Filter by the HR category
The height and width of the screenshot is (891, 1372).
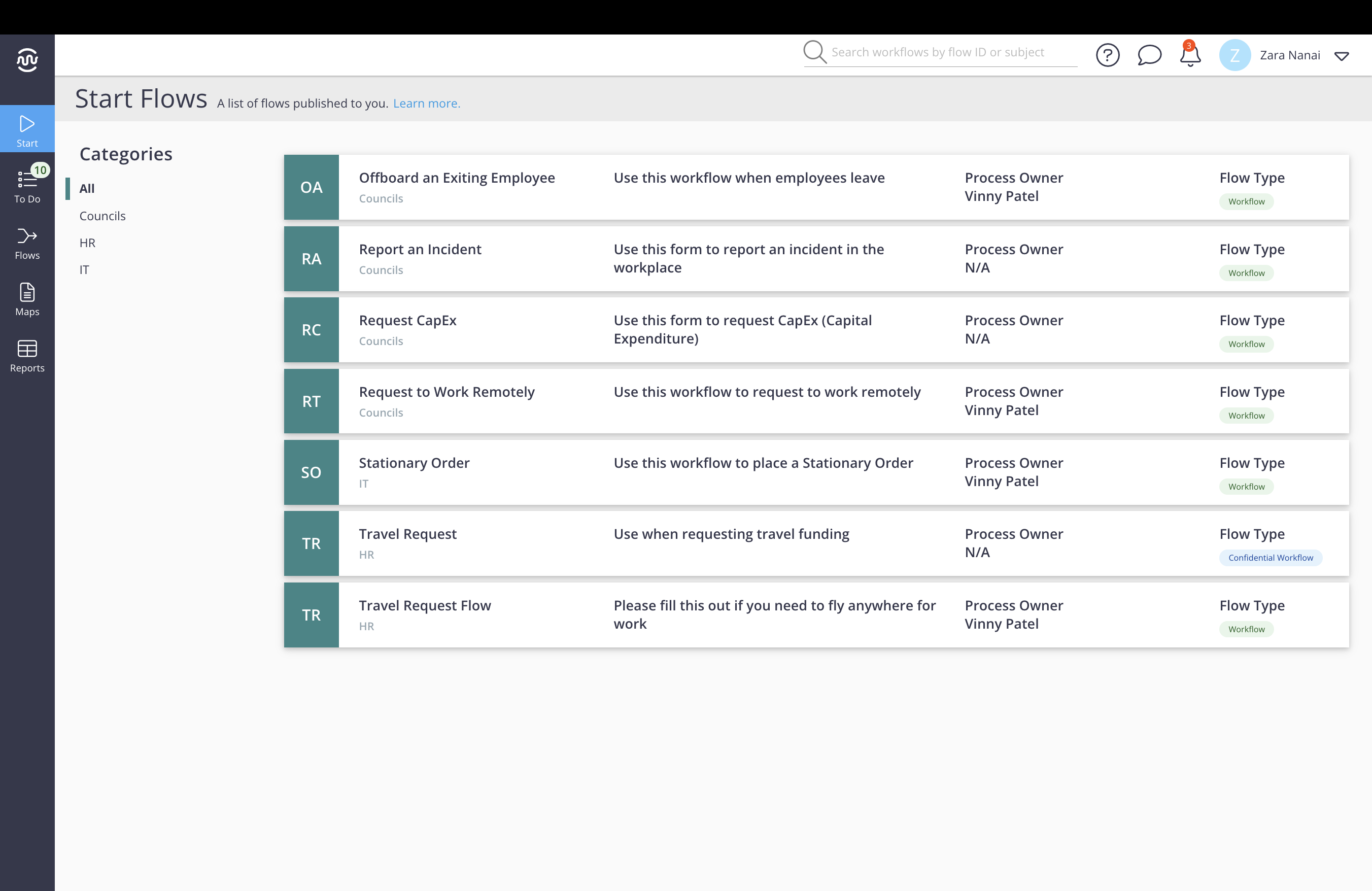coord(88,243)
